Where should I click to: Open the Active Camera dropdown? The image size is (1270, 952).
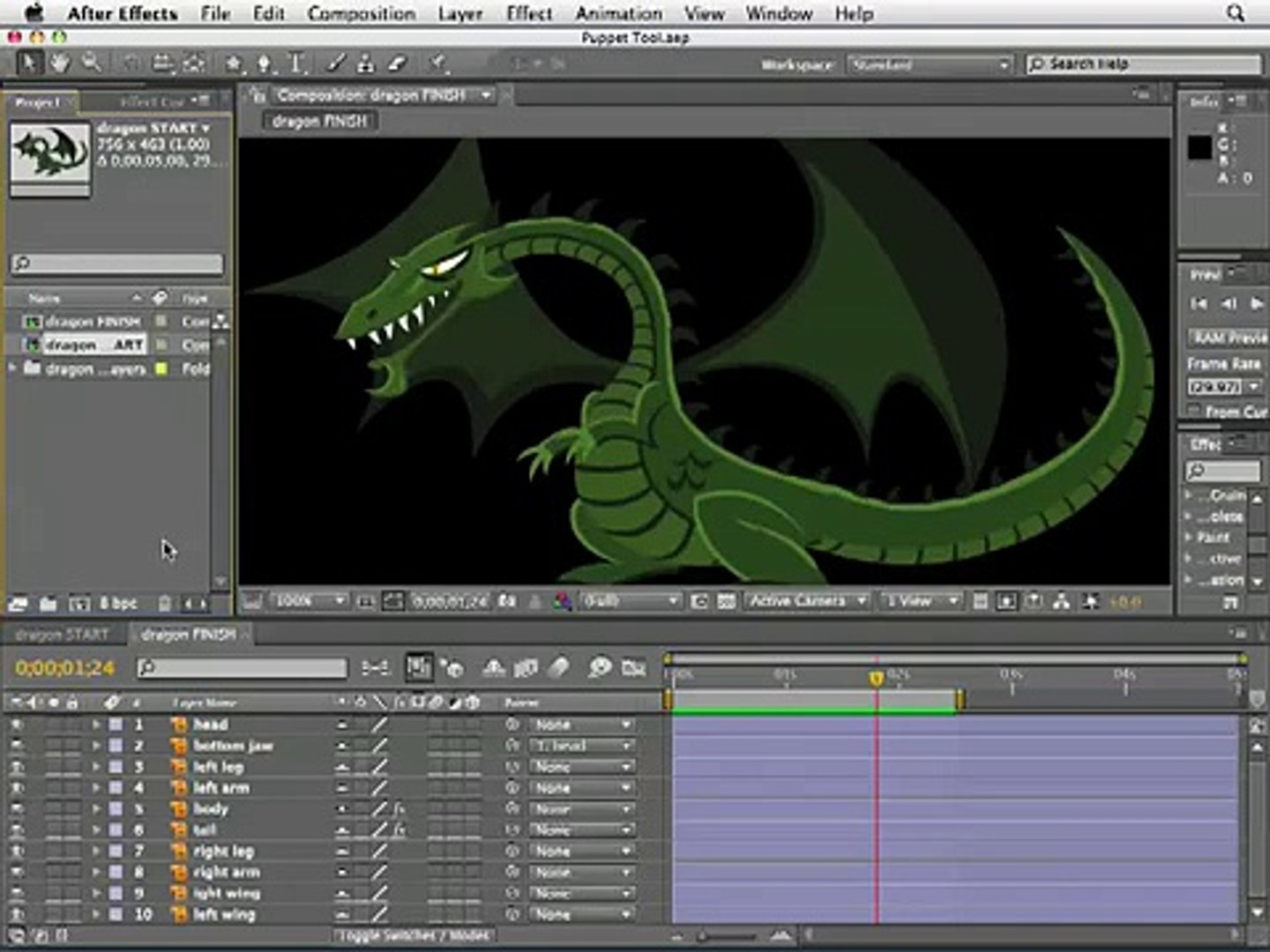tap(807, 601)
